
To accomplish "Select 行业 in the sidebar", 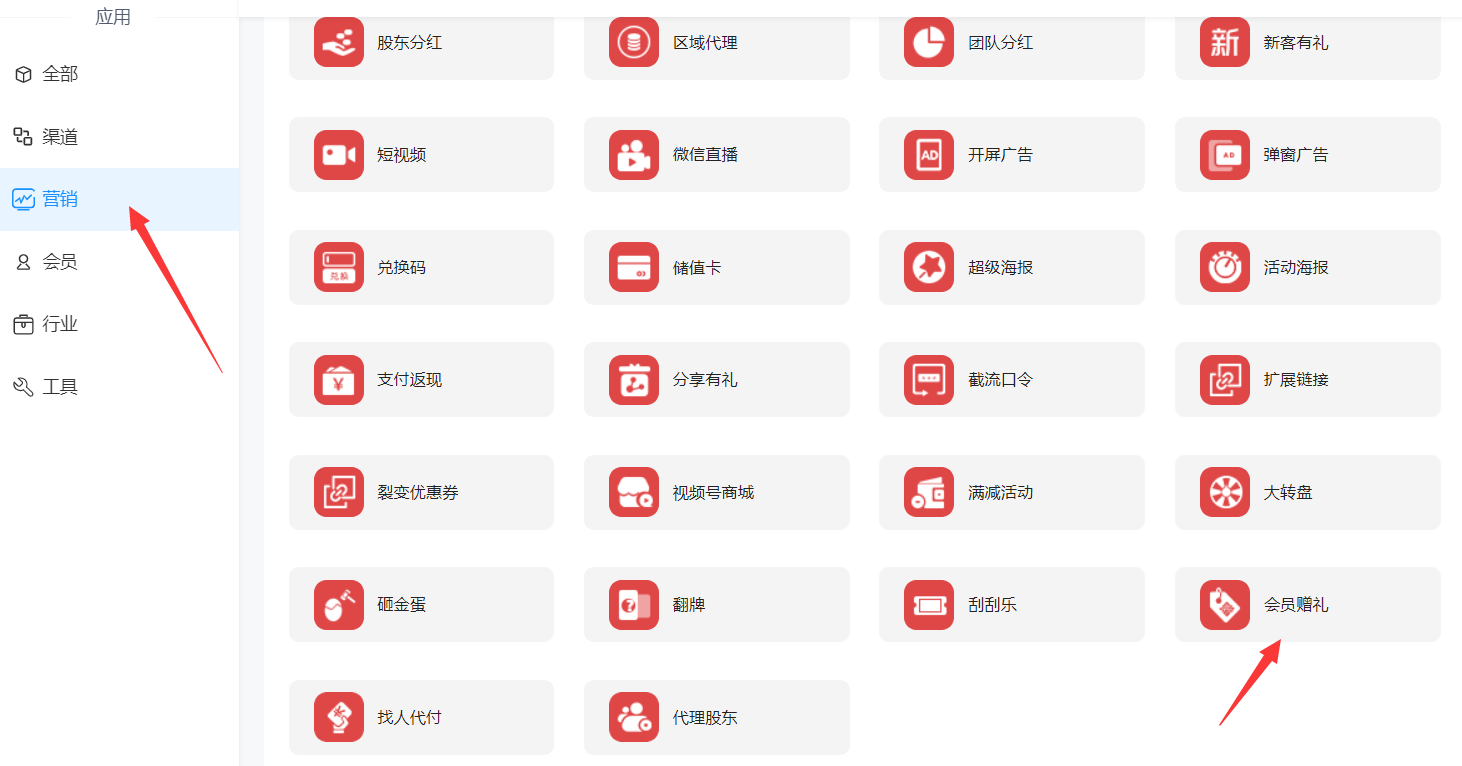I will tap(119, 324).
